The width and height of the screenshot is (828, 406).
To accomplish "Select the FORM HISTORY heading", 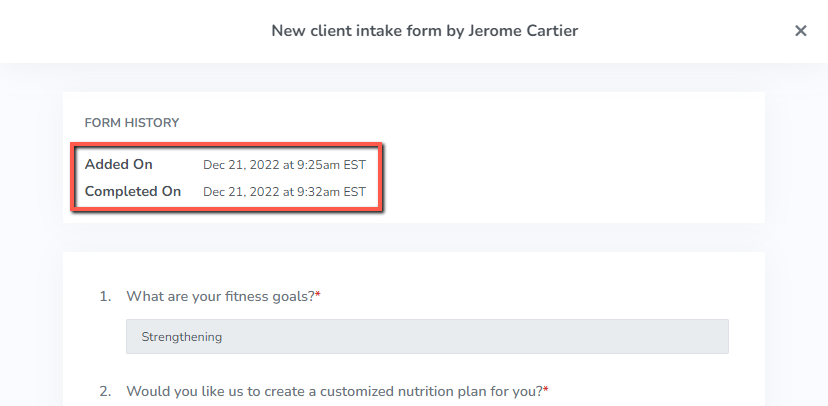I will coord(132,123).
